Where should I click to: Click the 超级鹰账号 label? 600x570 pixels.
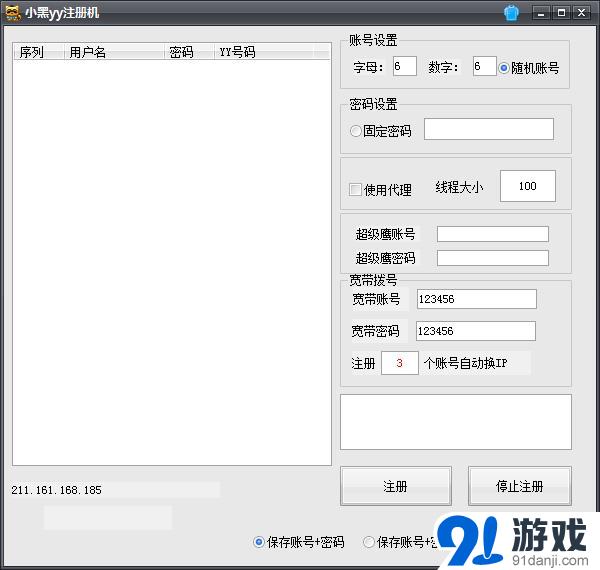(385, 234)
